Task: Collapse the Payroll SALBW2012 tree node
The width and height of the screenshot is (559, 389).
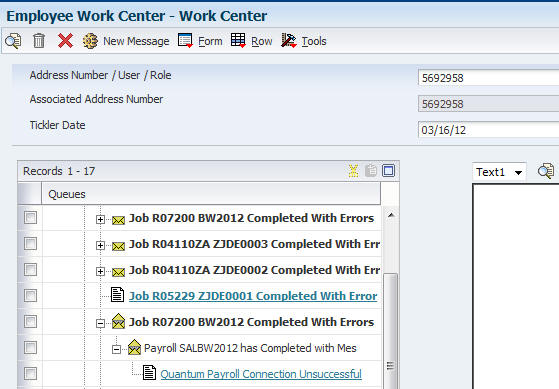Action: tap(116, 349)
